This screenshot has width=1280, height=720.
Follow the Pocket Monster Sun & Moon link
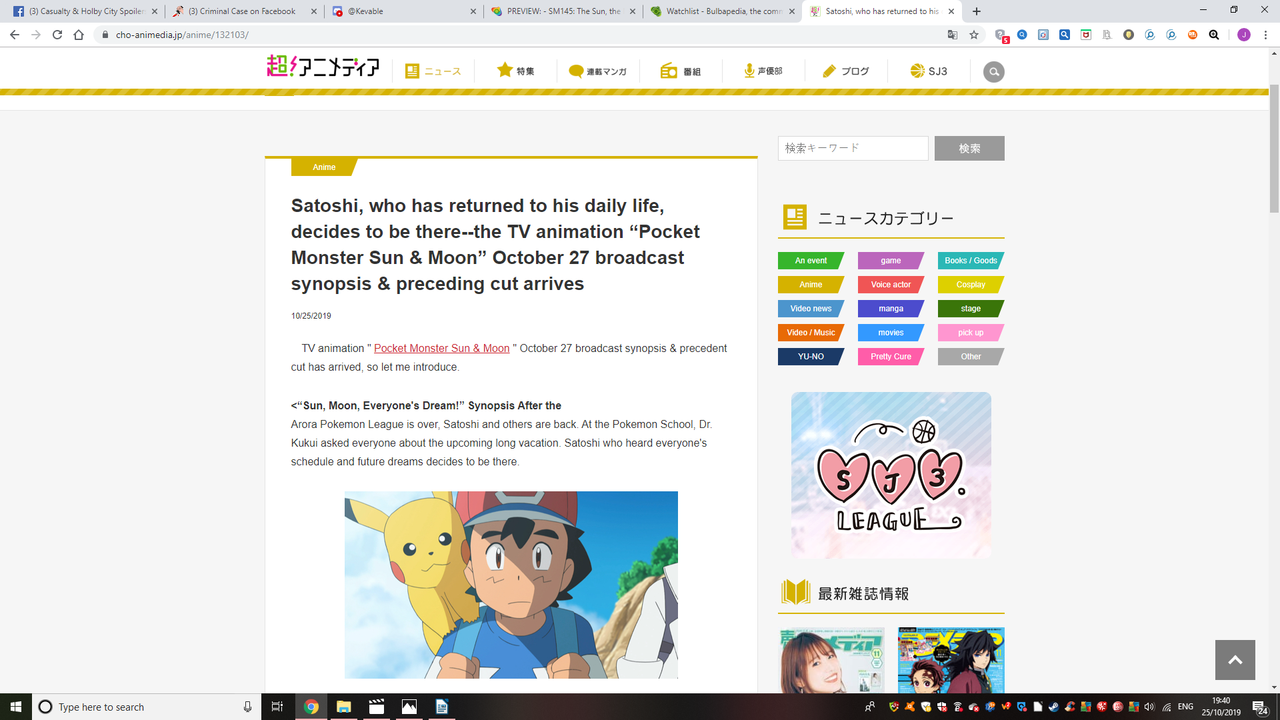pyautogui.click(x=442, y=348)
